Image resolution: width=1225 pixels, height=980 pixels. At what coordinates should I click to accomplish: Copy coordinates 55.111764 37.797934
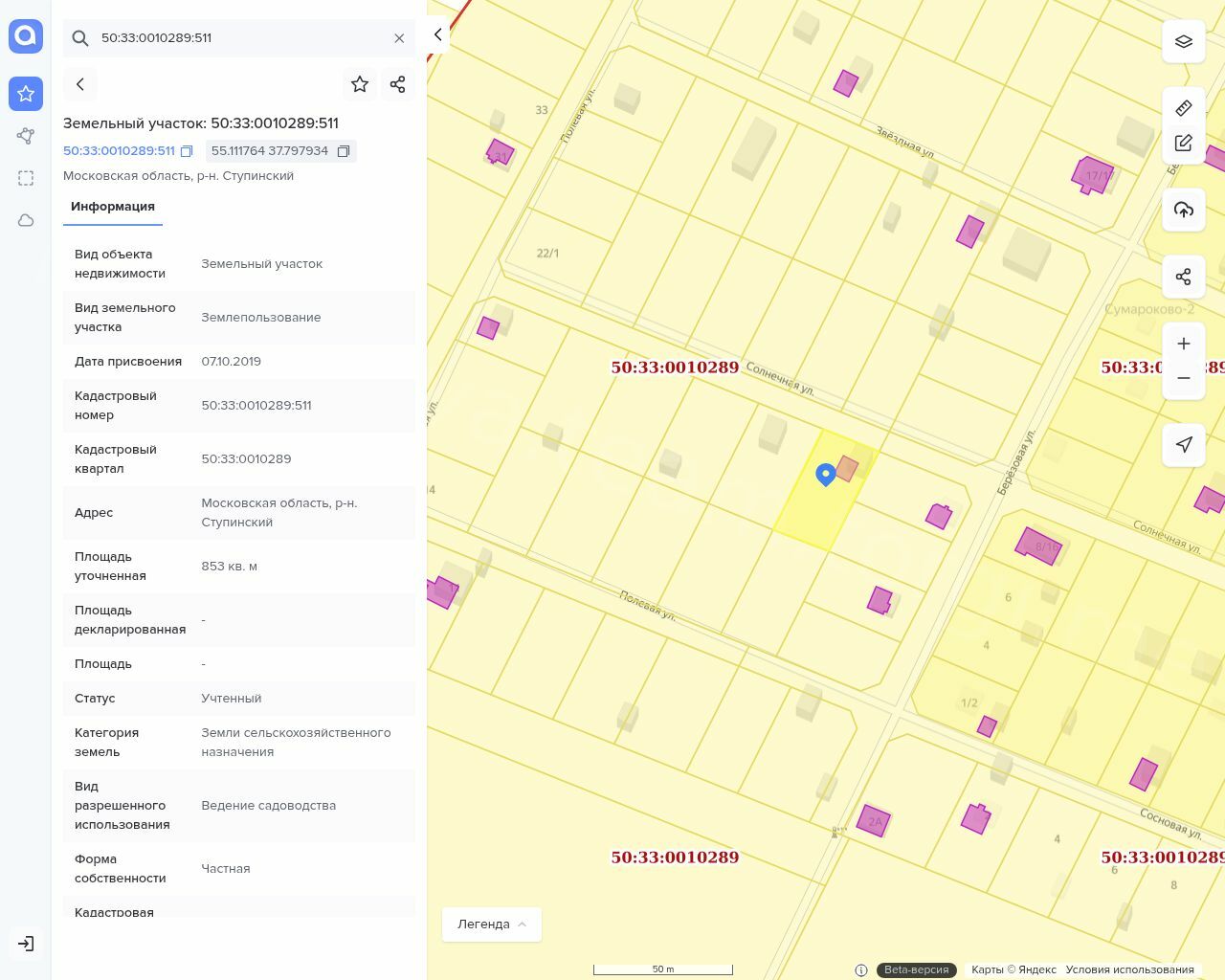click(344, 151)
